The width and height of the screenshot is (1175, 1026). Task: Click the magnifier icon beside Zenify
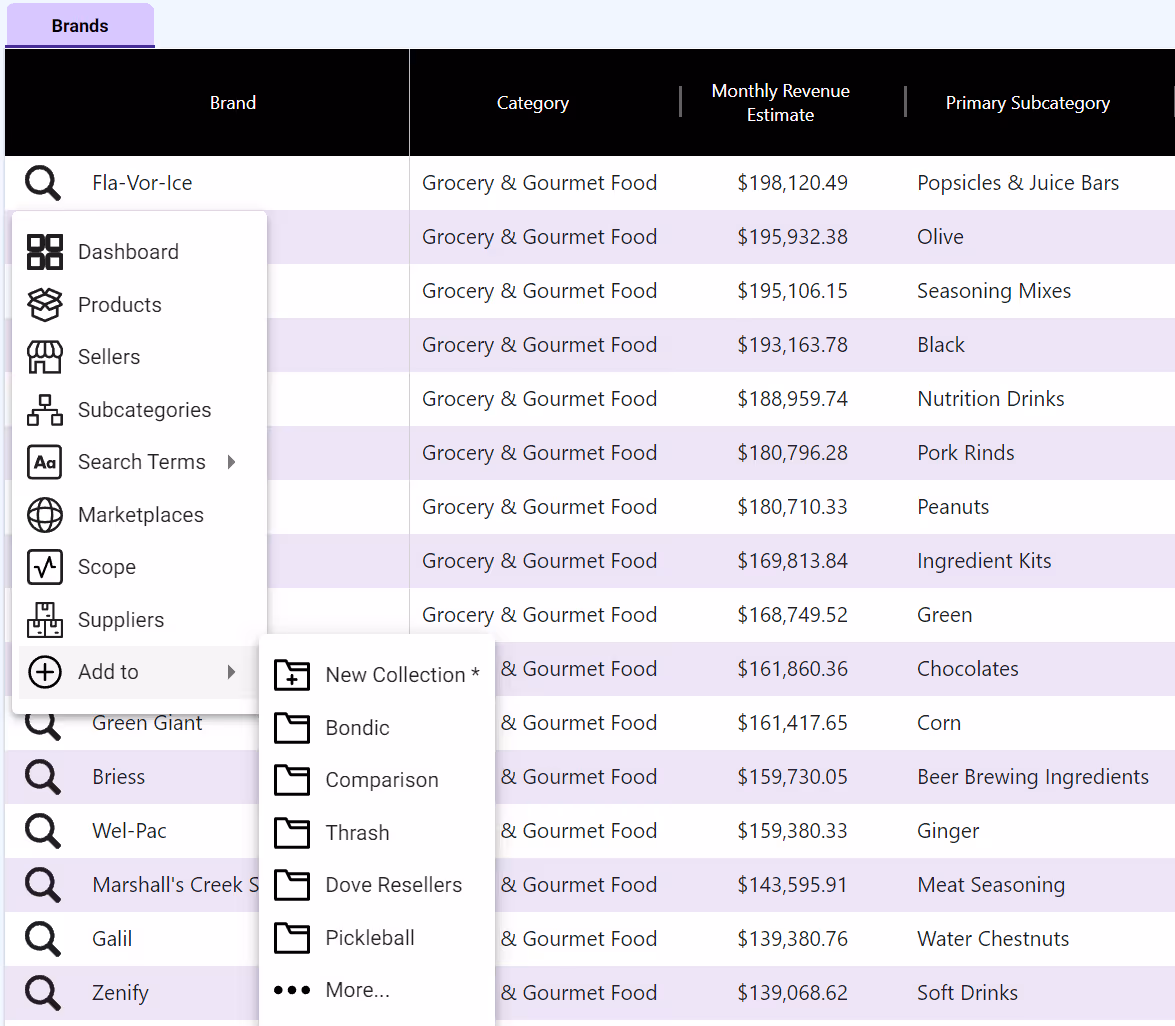pyautogui.click(x=43, y=993)
